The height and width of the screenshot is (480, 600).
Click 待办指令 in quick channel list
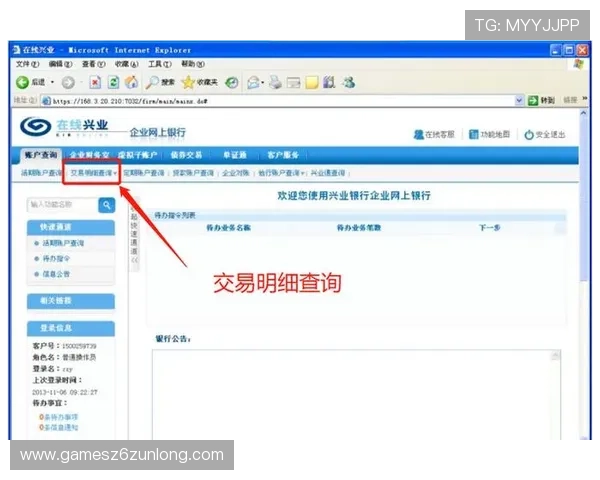click(x=56, y=259)
